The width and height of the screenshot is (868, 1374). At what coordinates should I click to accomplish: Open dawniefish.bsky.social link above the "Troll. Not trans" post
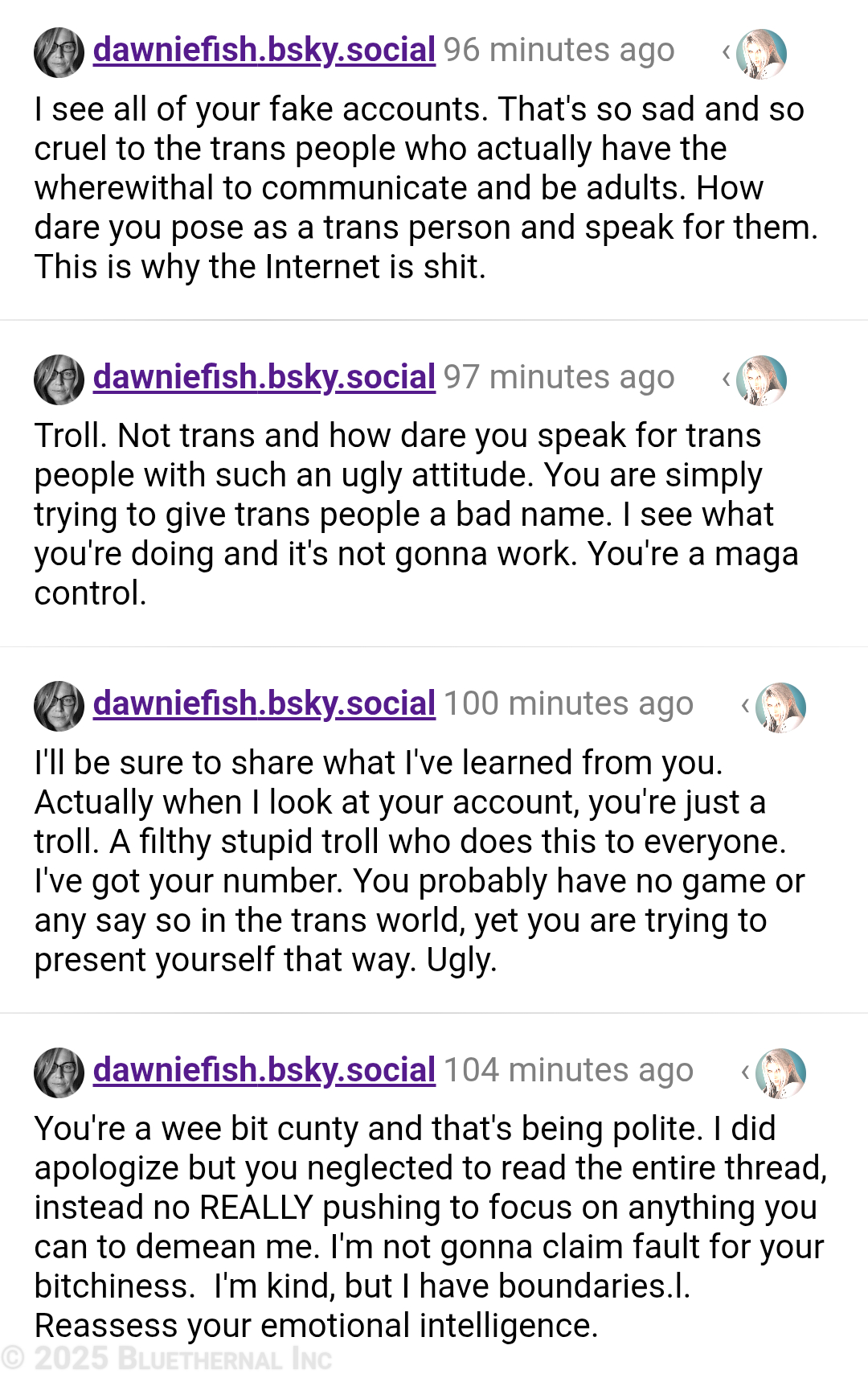pyautogui.click(x=264, y=376)
